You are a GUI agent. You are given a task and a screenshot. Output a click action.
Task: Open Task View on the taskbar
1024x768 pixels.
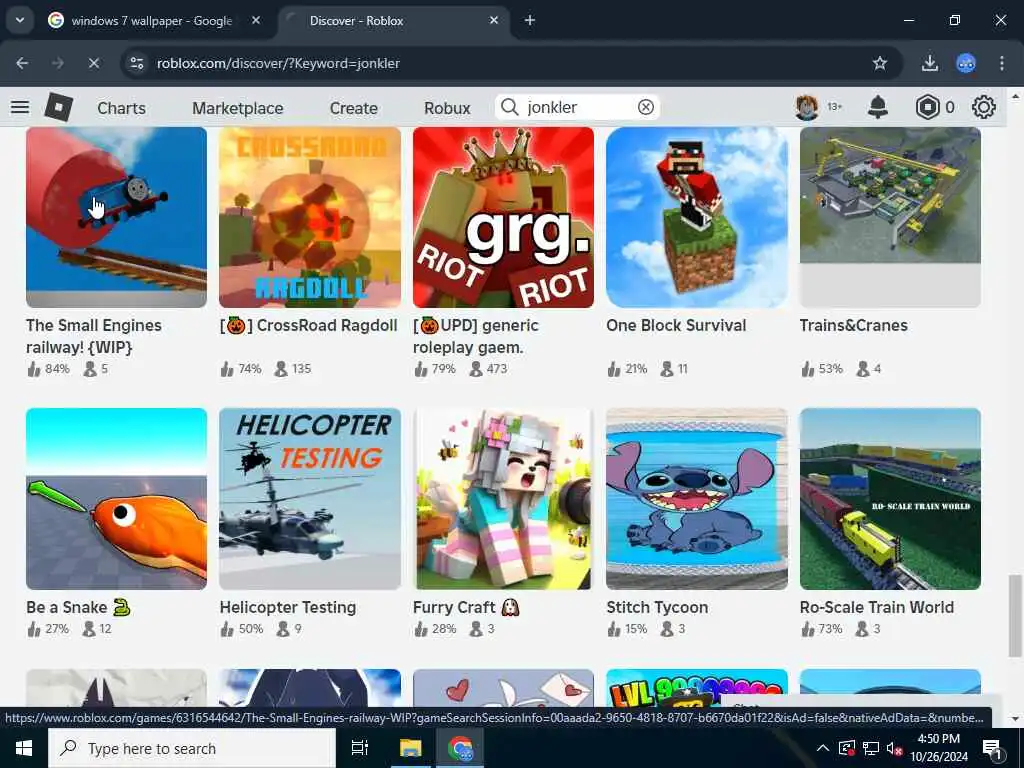click(x=359, y=748)
